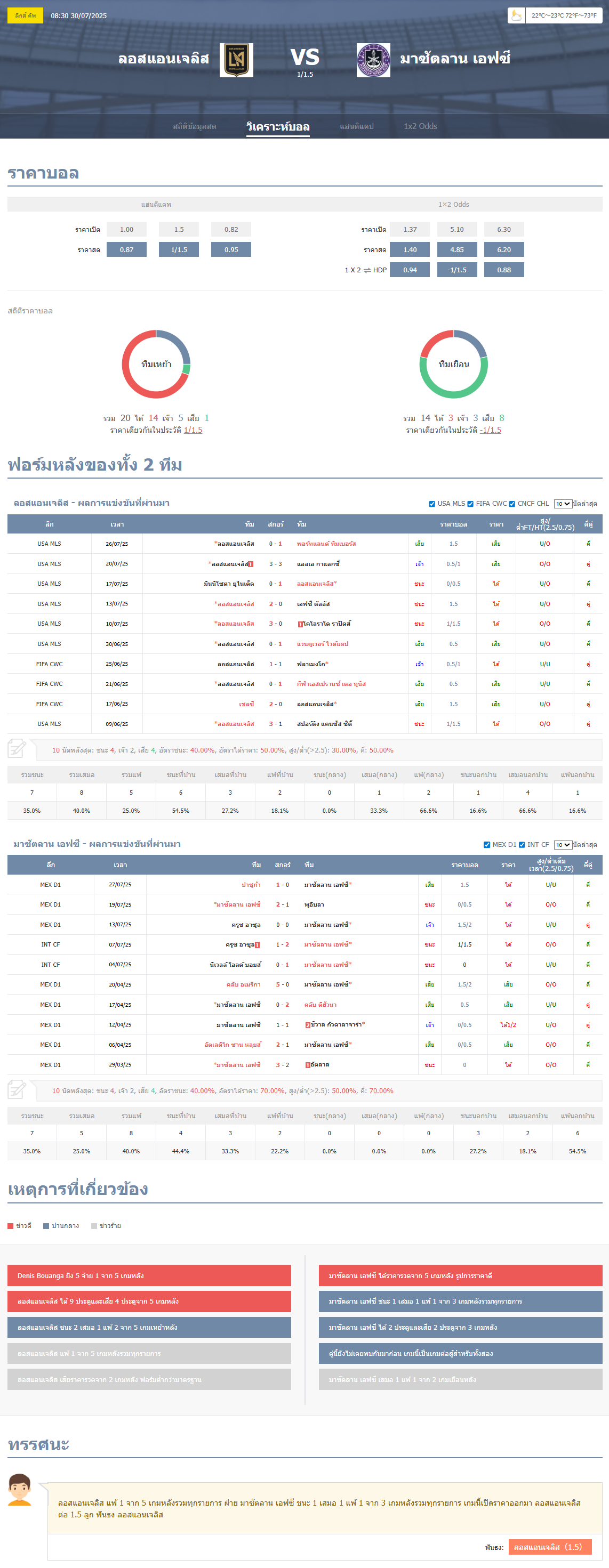This screenshot has height=1568, width=609.
Task: Switch to the สถิติข้อมูลสด tab
Action: click(x=194, y=126)
